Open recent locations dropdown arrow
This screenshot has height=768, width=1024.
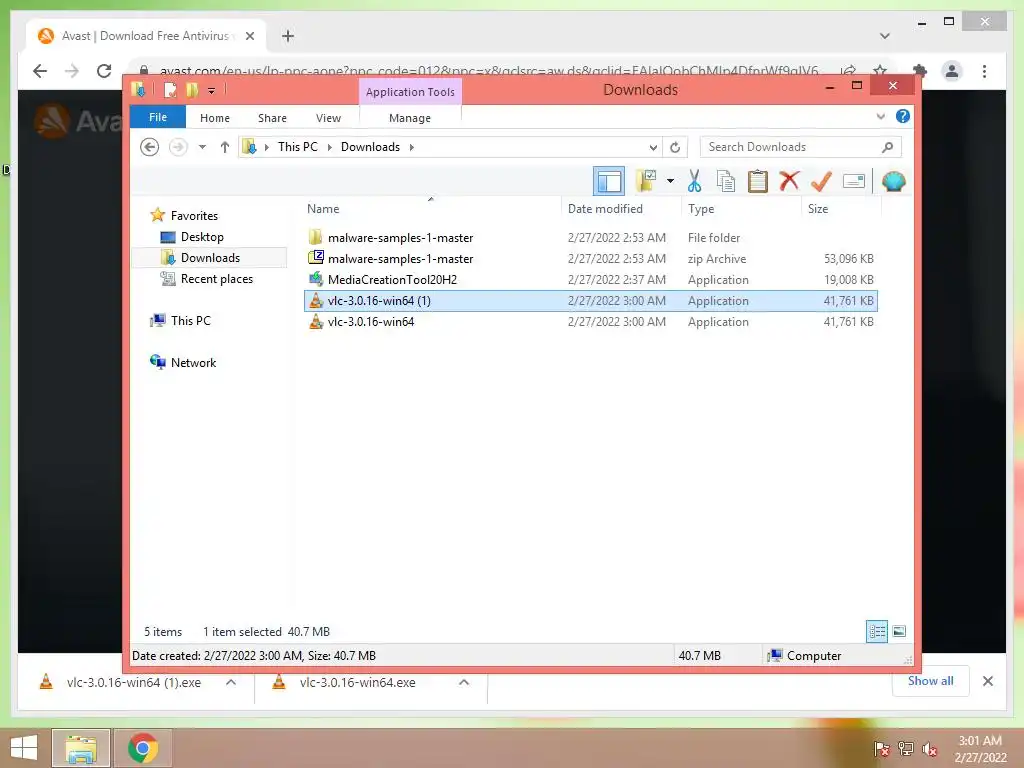pyautogui.click(x=202, y=147)
